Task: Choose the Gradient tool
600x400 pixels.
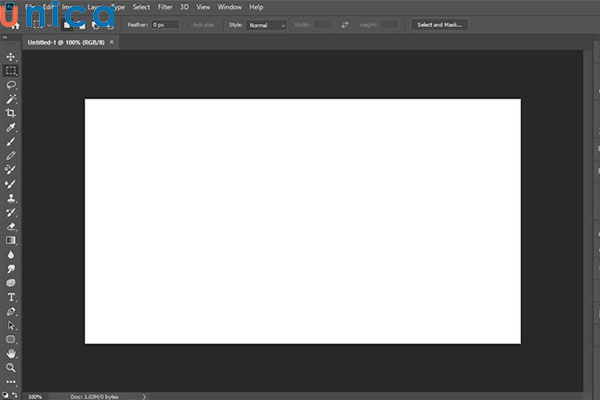Action: tap(11, 240)
